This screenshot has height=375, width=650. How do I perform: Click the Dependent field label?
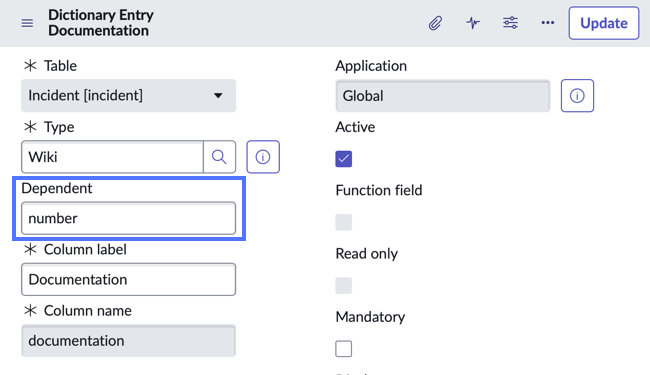57,189
